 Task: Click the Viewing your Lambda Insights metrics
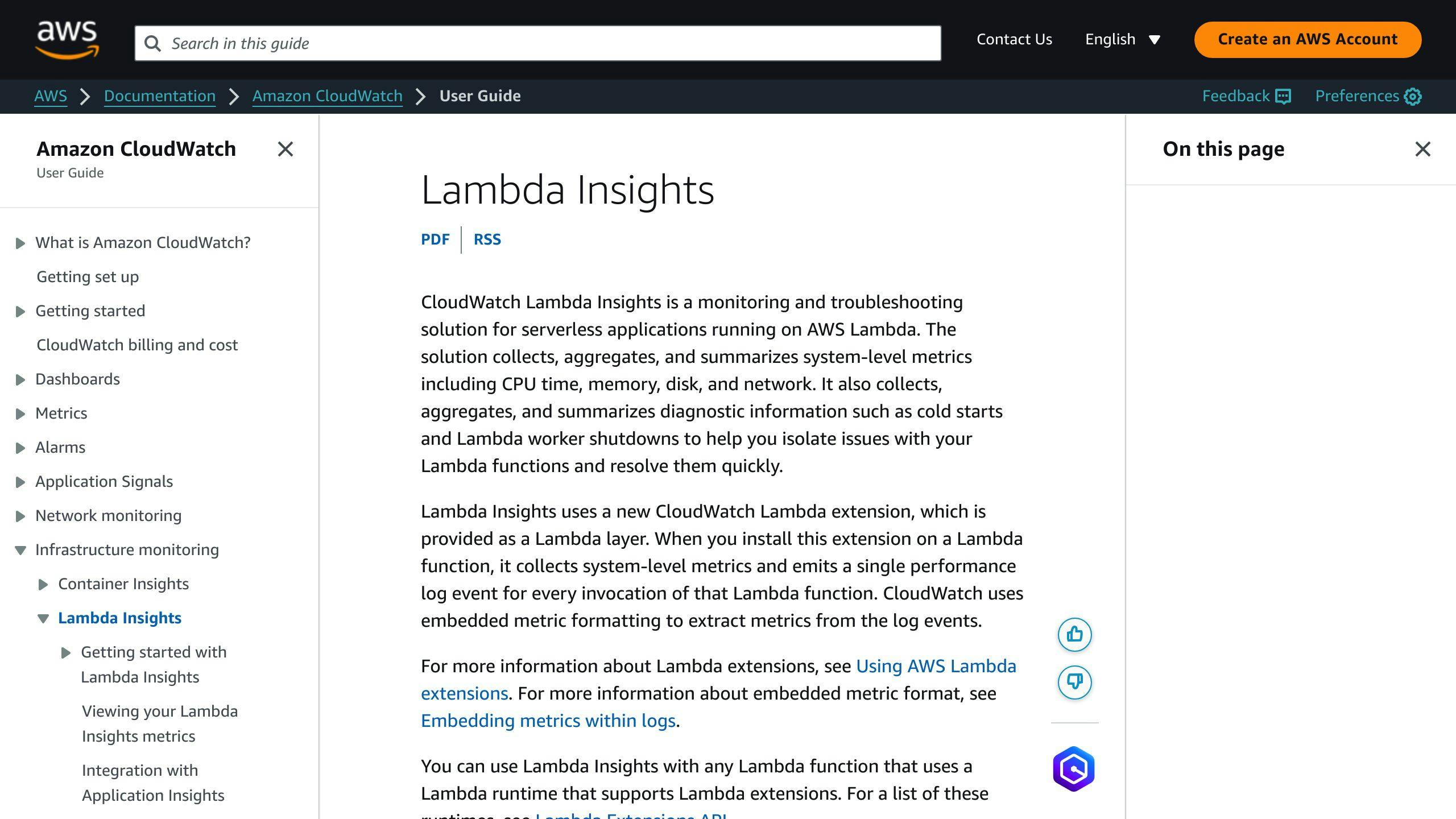(160, 723)
